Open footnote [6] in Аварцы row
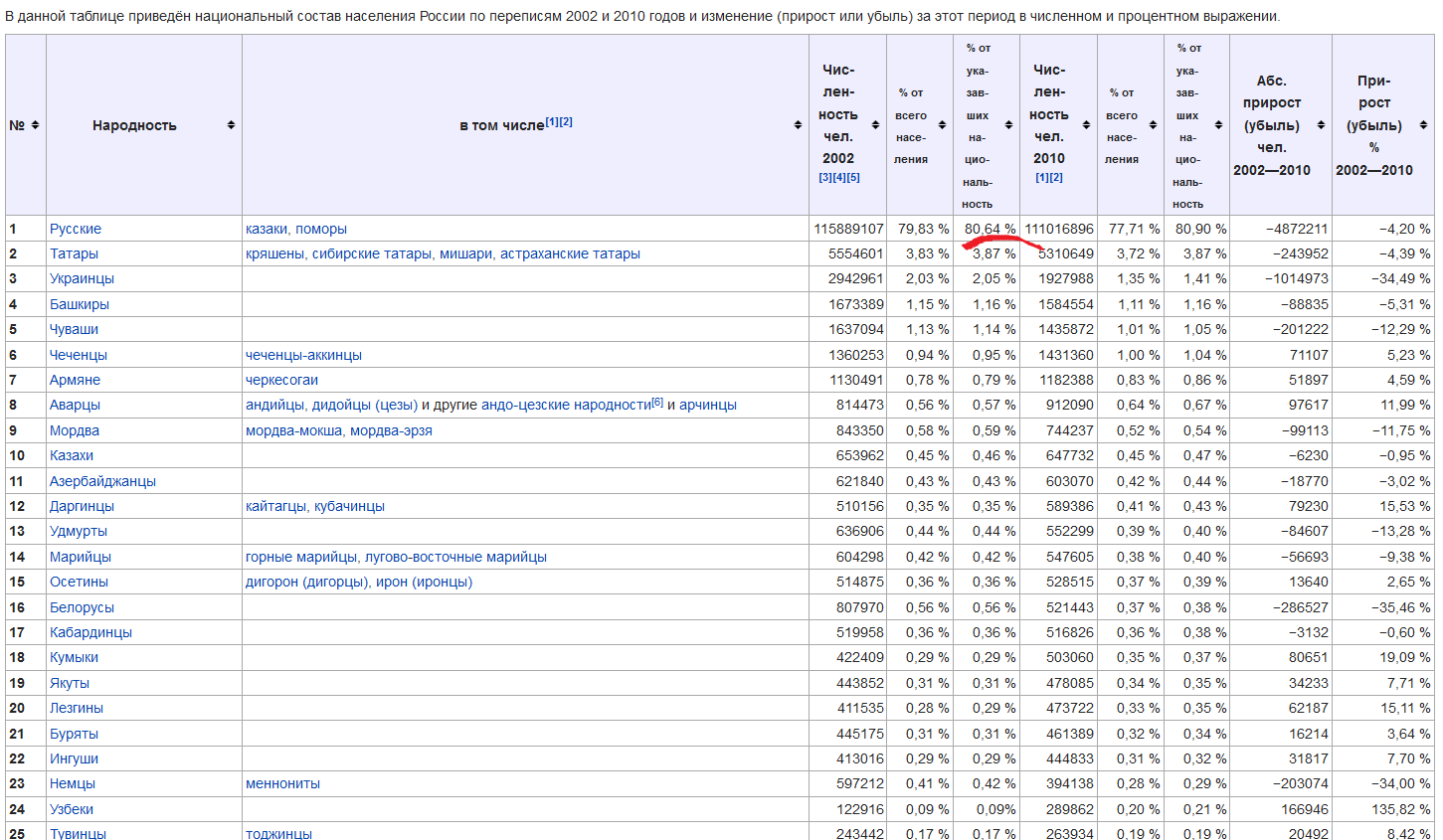The width and height of the screenshot is (1443, 840). [657, 402]
